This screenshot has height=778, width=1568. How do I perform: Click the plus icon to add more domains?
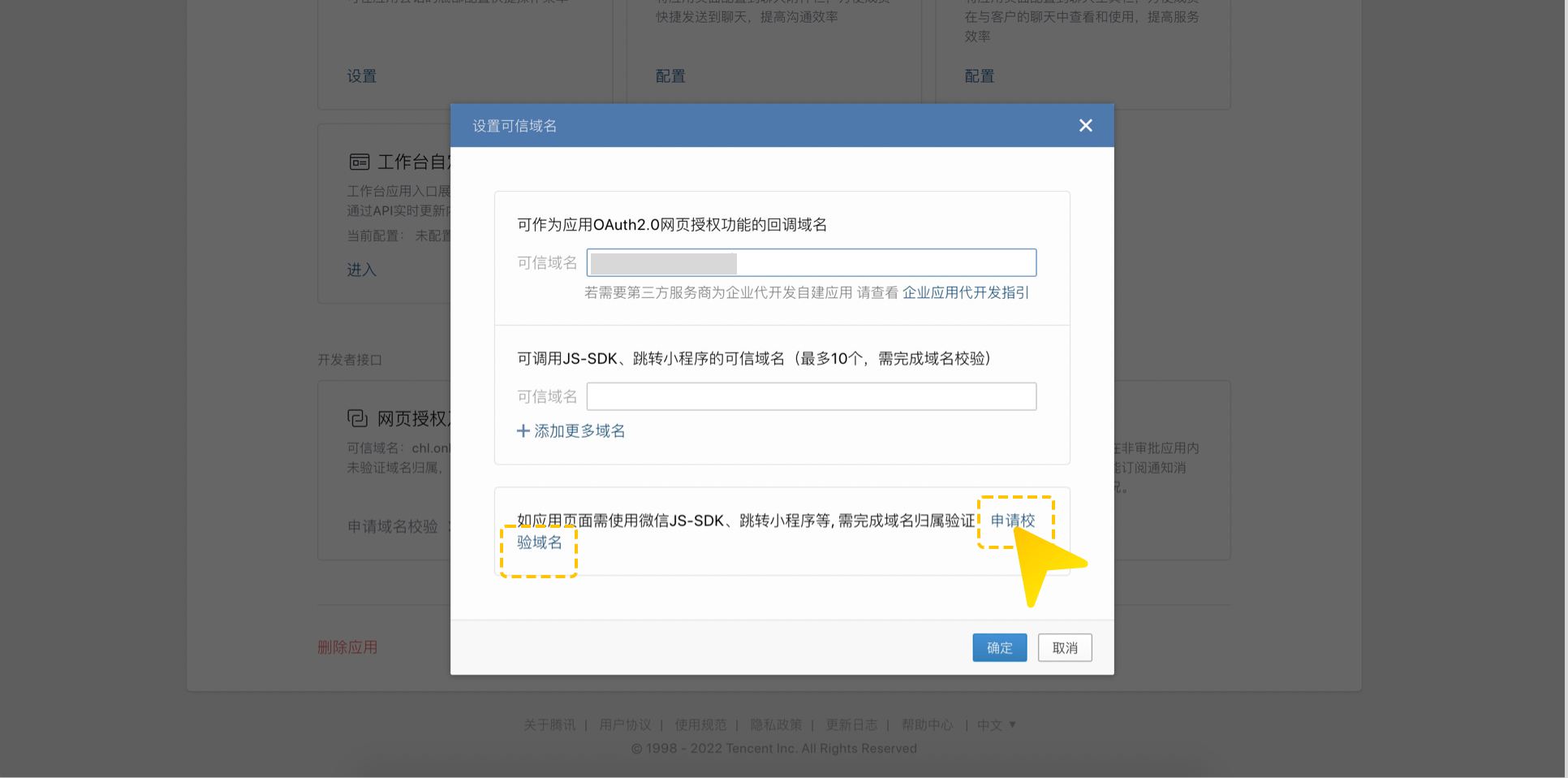[x=523, y=431]
